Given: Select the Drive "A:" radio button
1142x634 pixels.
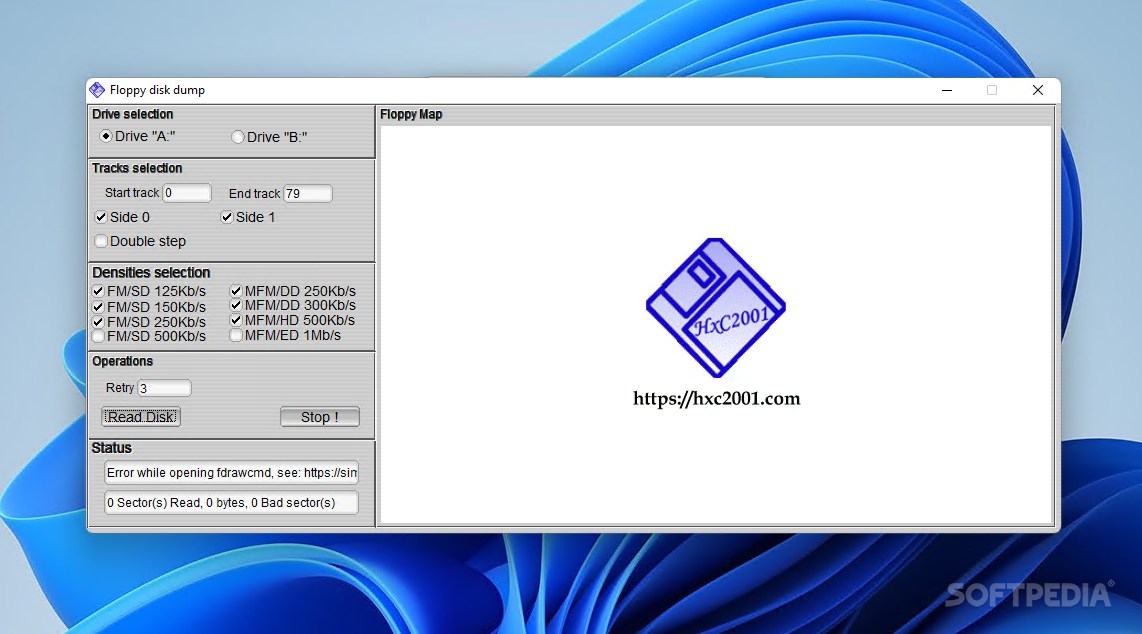Looking at the screenshot, I should coord(106,136).
